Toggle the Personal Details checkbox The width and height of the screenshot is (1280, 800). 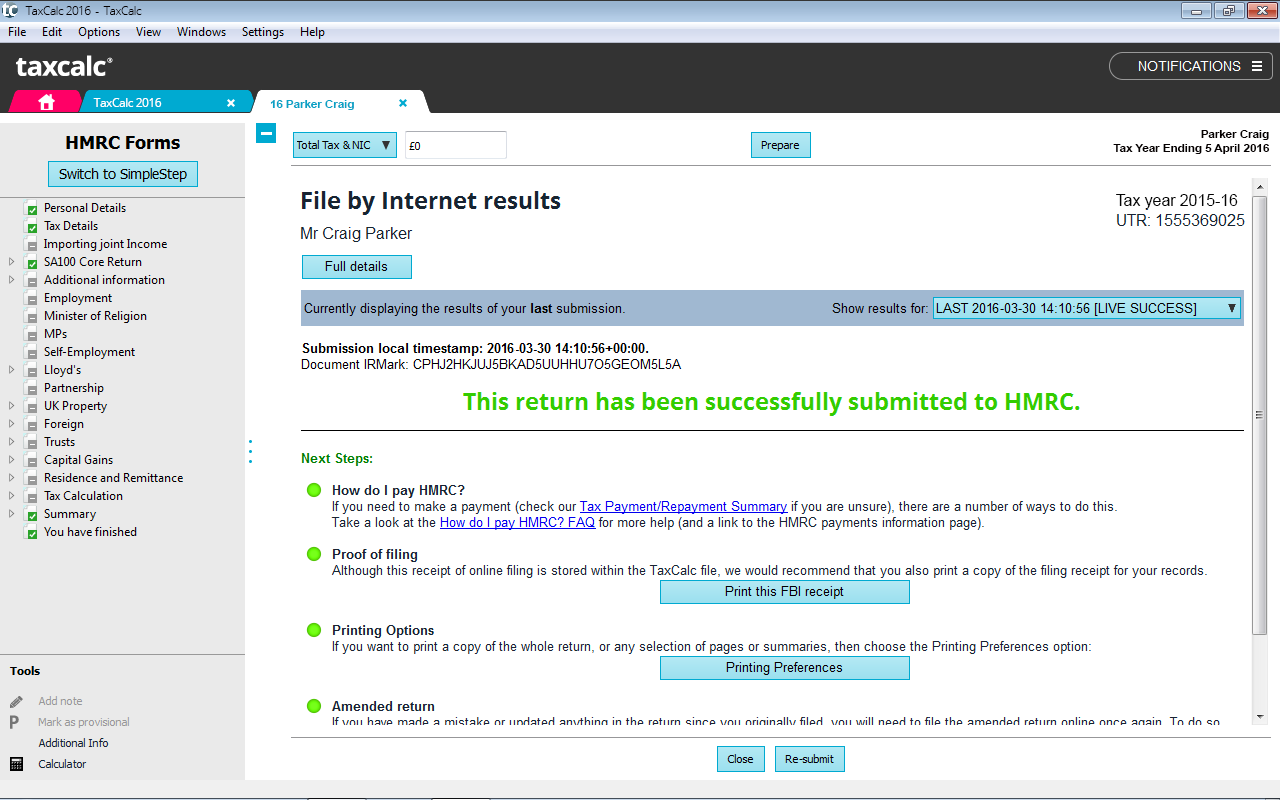[32, 209]
